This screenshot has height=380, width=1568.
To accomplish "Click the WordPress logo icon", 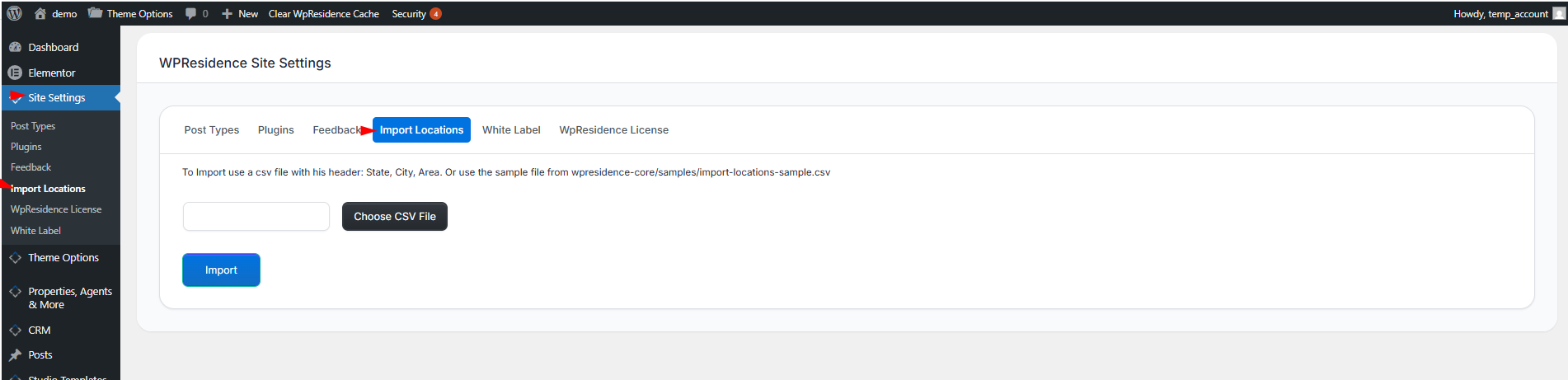I will click(x=14, y=13).
